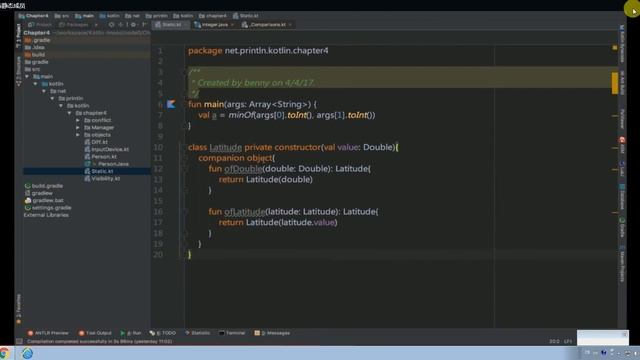The width and height of the screenshot is (640, 360).
Task: Click the ofLatitude function name in editor
Action: click(x=244, y=212)
